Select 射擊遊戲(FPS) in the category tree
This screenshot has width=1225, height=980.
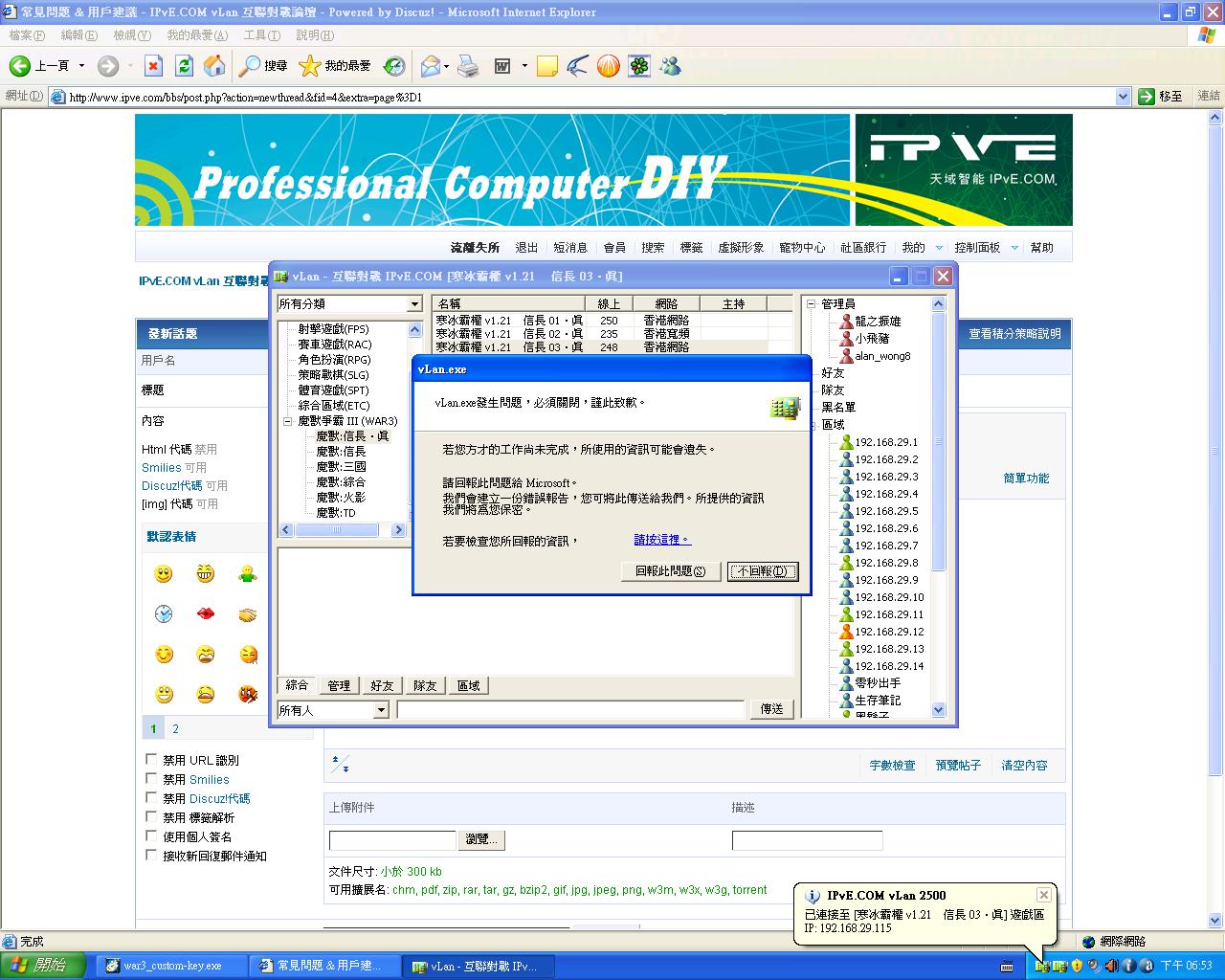pyautogui.click(x=333, y=329)
